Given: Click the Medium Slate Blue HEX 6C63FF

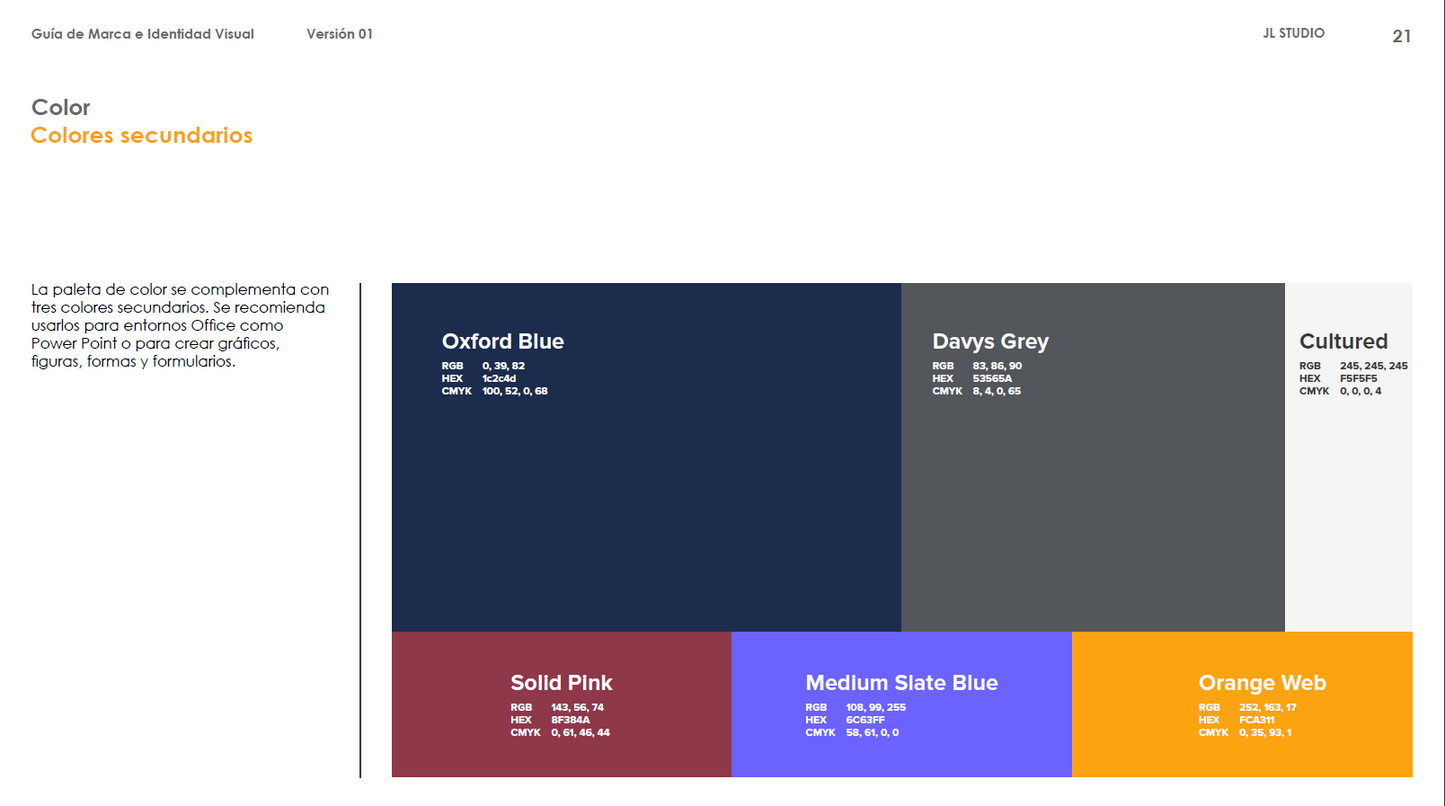Looking at the screenshot, I should pyautogui.click(x=865, y=720).
